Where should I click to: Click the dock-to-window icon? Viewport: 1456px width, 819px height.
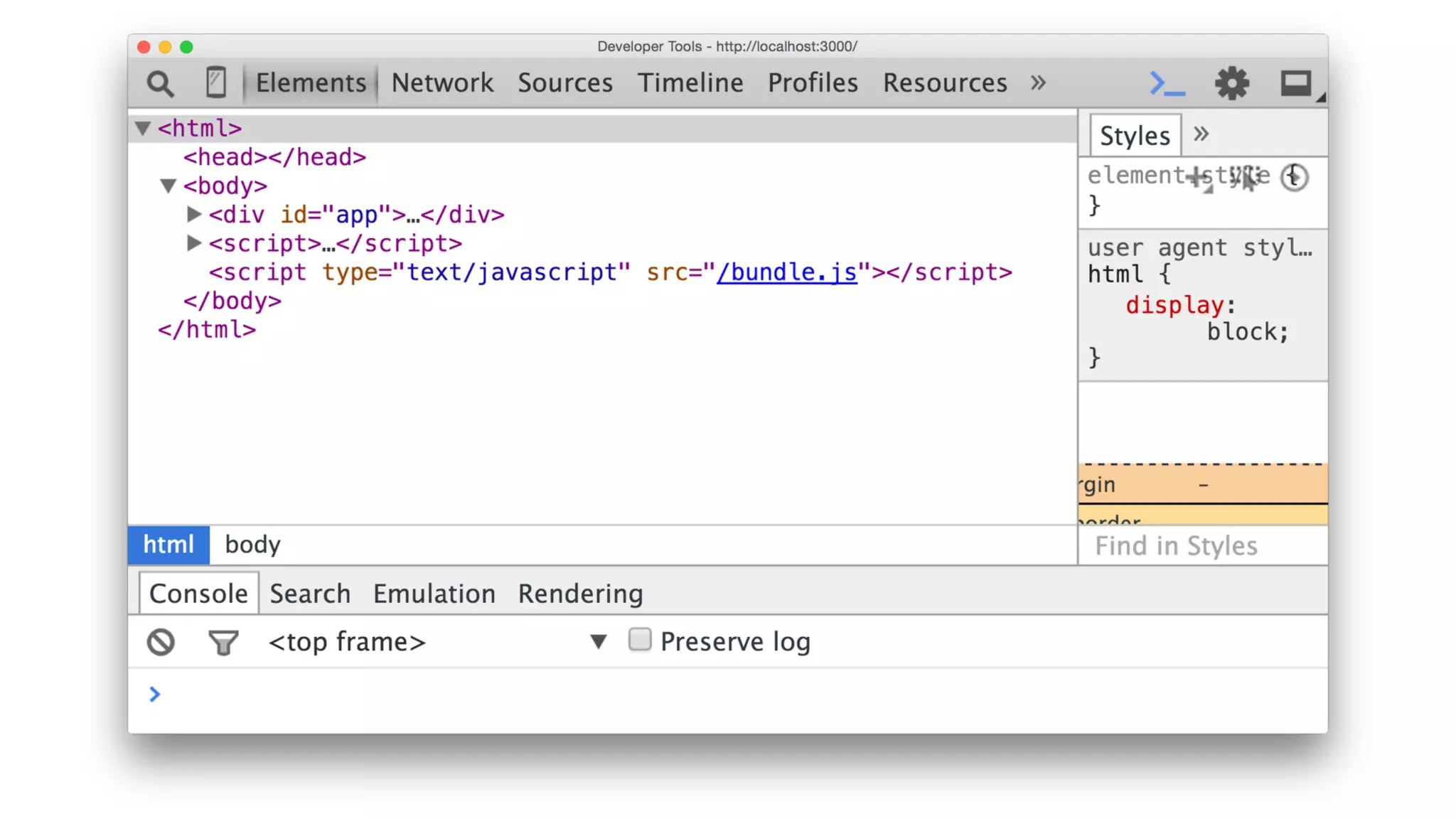point(1296,84)
